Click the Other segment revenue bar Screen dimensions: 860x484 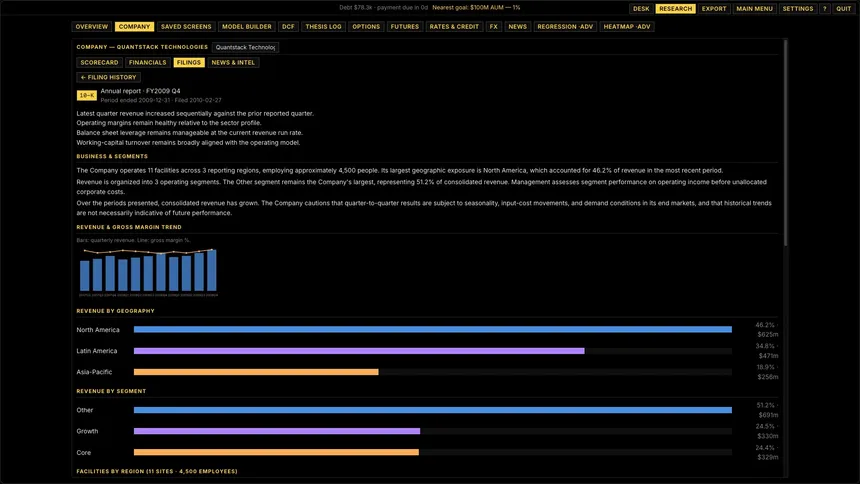coord(433,410)
